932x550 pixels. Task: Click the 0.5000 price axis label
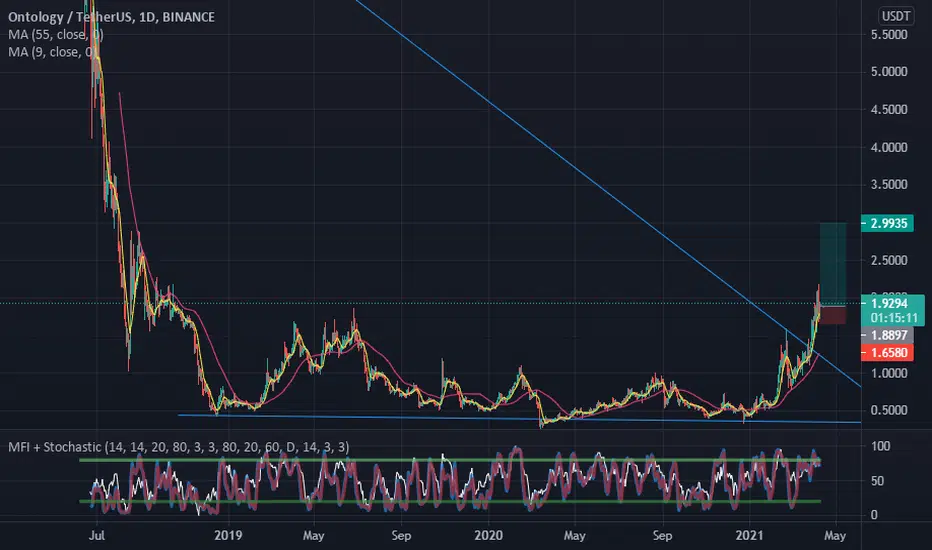[x=889, y=410]
